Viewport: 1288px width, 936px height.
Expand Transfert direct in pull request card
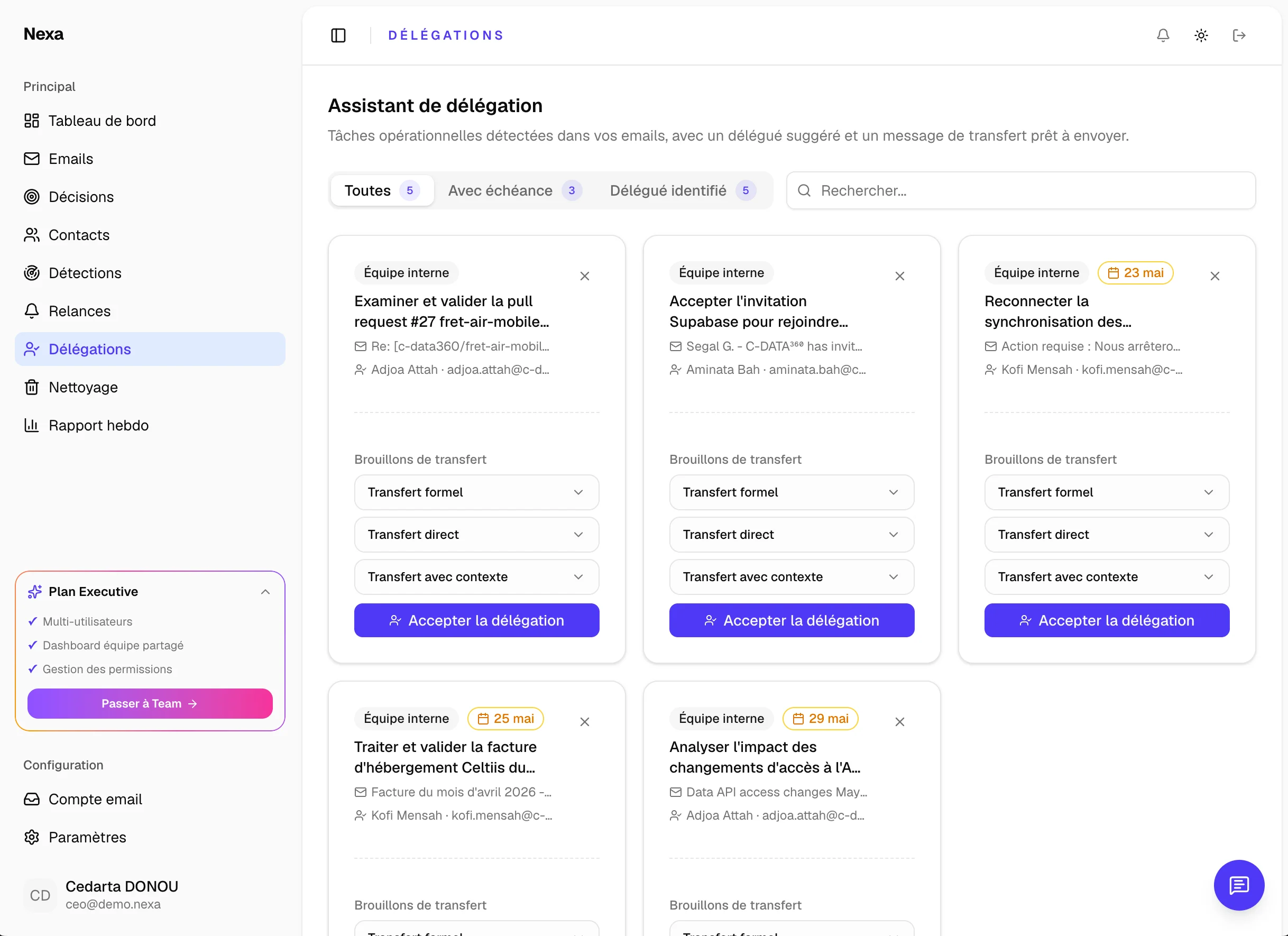pyautogui.click(x=476, y=535)
